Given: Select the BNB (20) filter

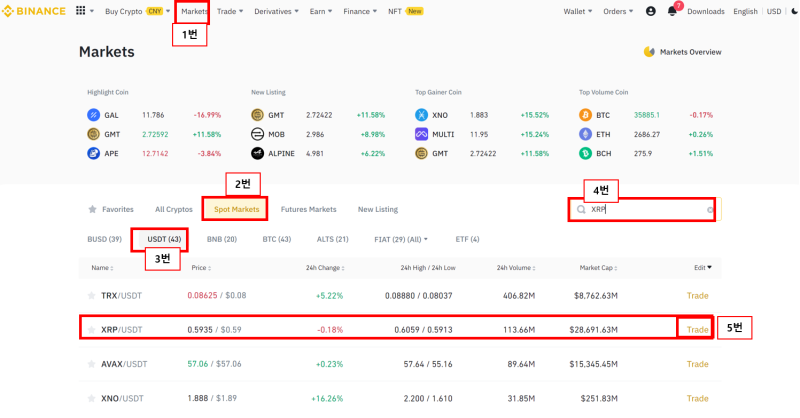Looking at the screenshot, I should coord(222,239).
